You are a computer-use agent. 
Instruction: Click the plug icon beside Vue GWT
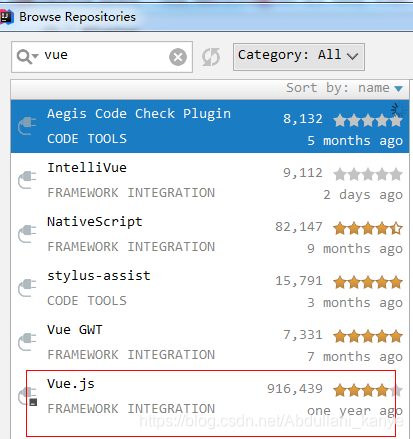pyautogui.click(x=27, y=342)
